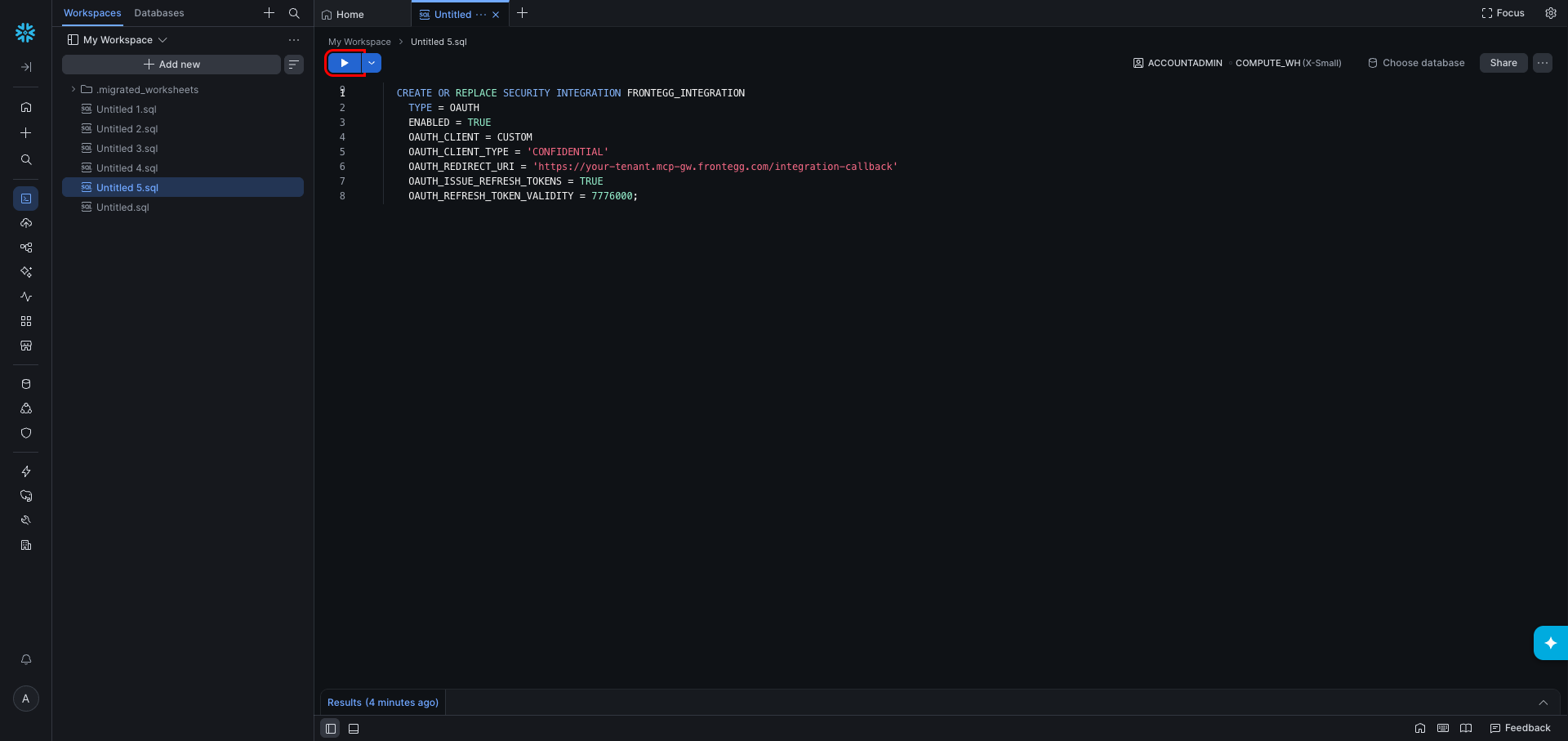Open the Admin building icon in sidebar
Viewport: 1568px width, 741px height.
point(26,545)
